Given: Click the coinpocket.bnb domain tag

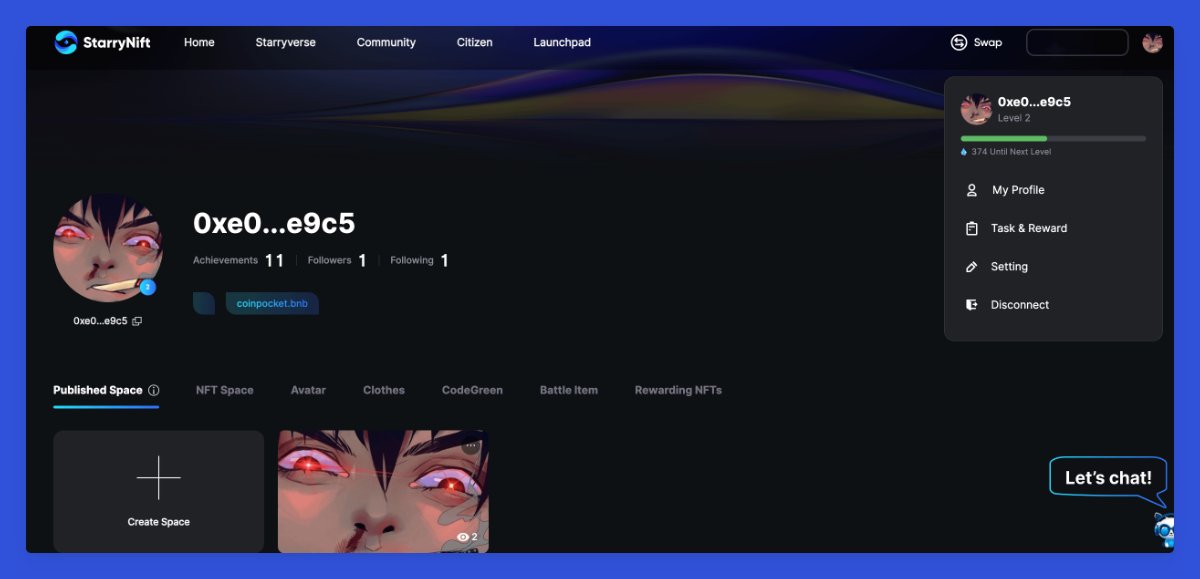Looking at the screenshot, I should point(272,303).
